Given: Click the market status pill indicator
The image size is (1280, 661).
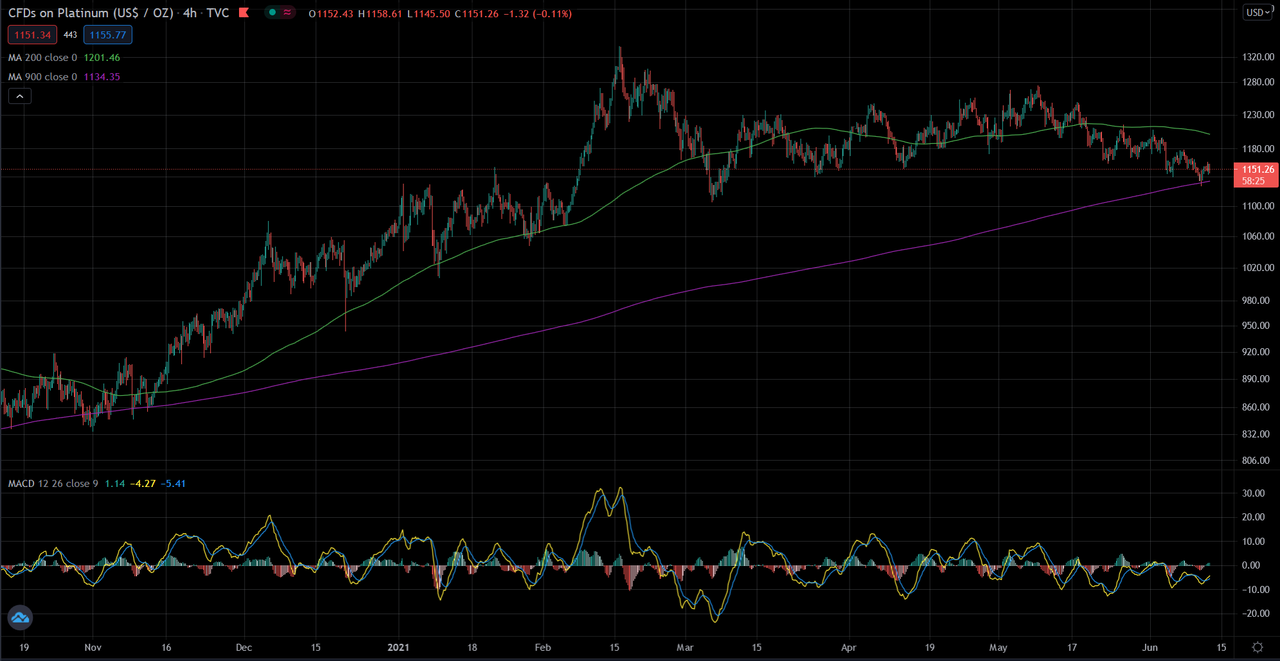Looking at the screenshot, I should click(x=281, y=12).
